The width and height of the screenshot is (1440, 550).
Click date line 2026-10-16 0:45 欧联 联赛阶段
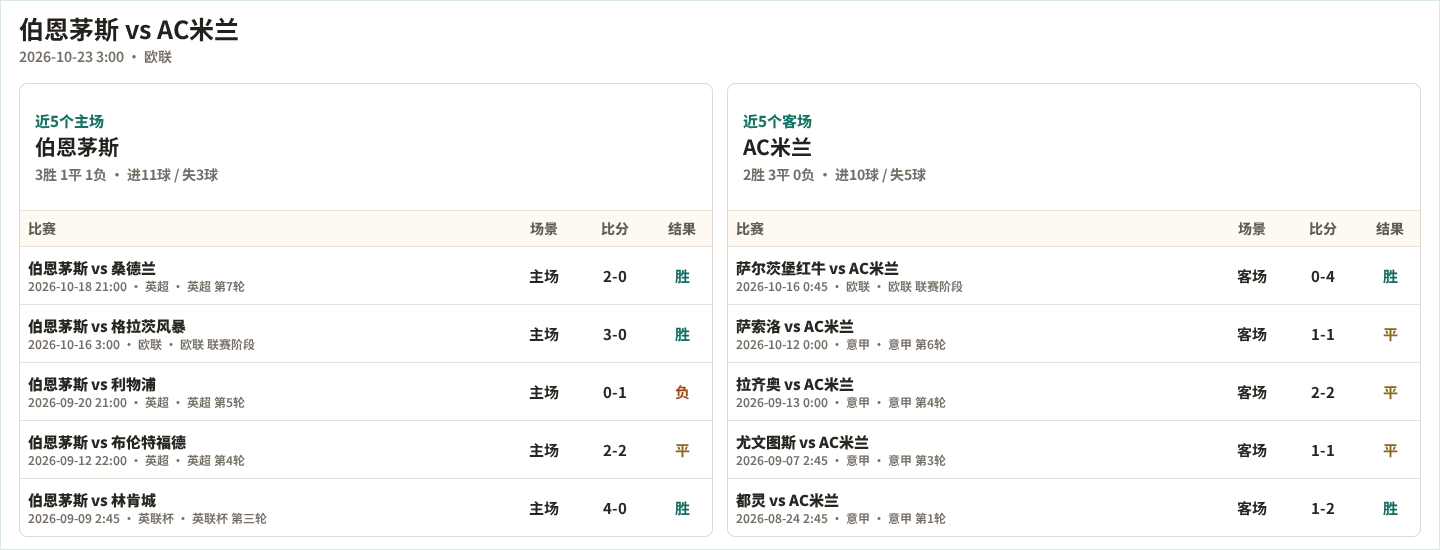(849, 286)
